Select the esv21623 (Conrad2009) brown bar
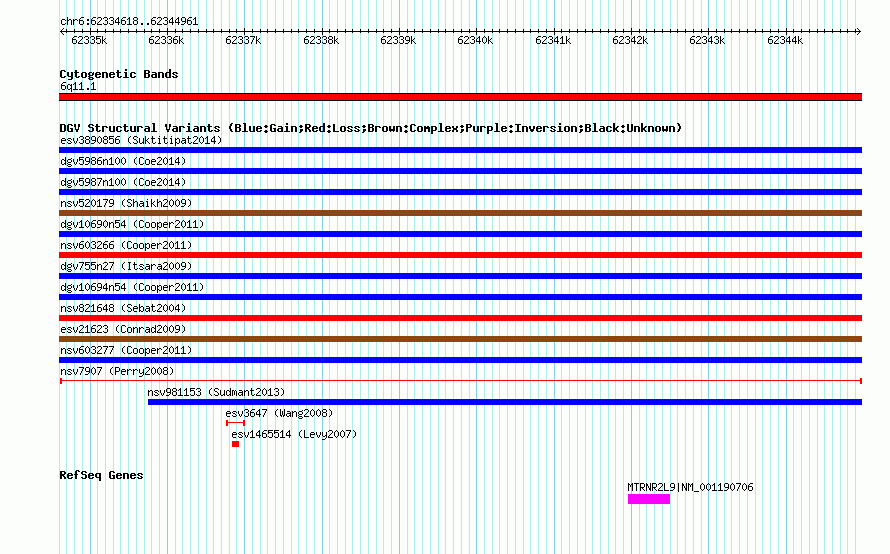Image resolution: width=890 pixels, height=554 pixels. tap(460, 339)
